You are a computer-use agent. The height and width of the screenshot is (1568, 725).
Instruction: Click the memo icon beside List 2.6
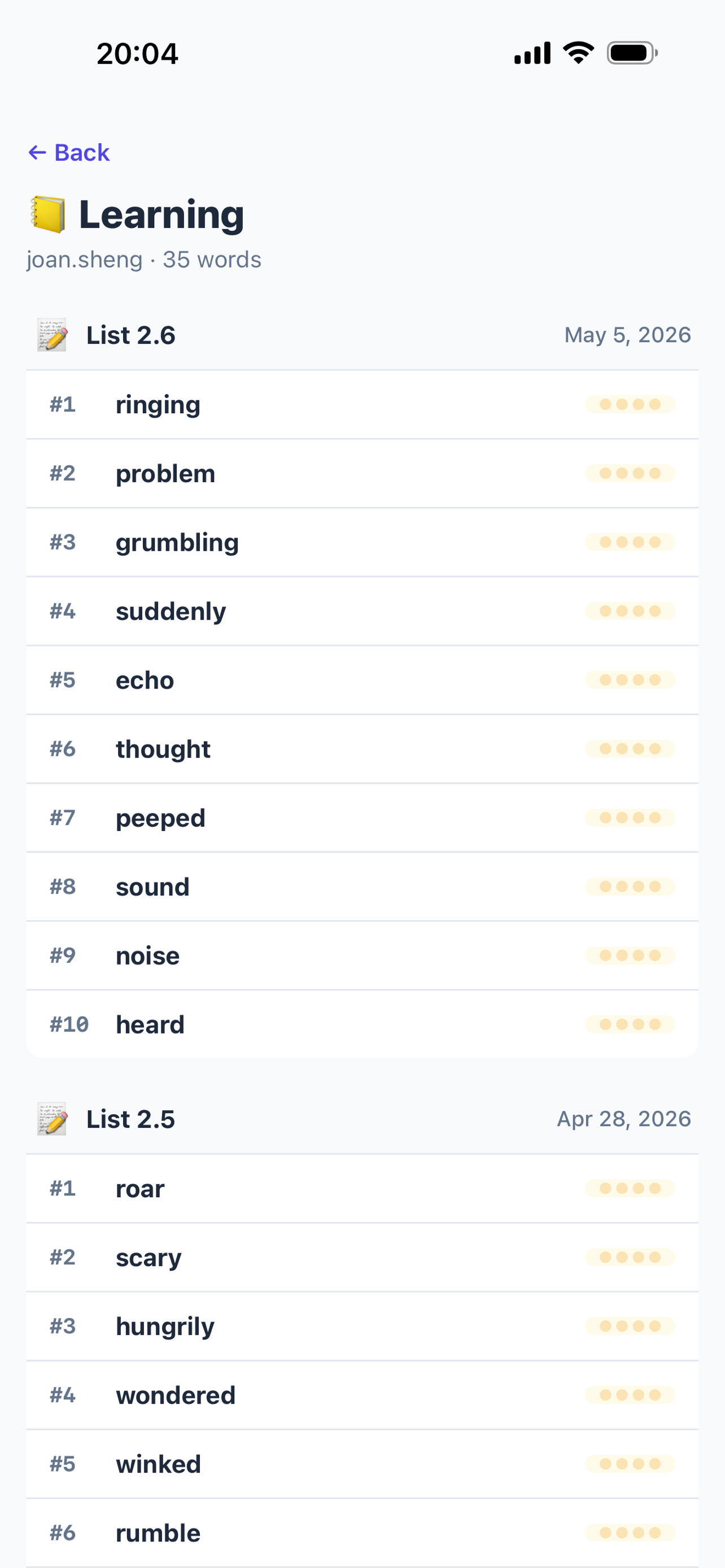pos(52,335)
